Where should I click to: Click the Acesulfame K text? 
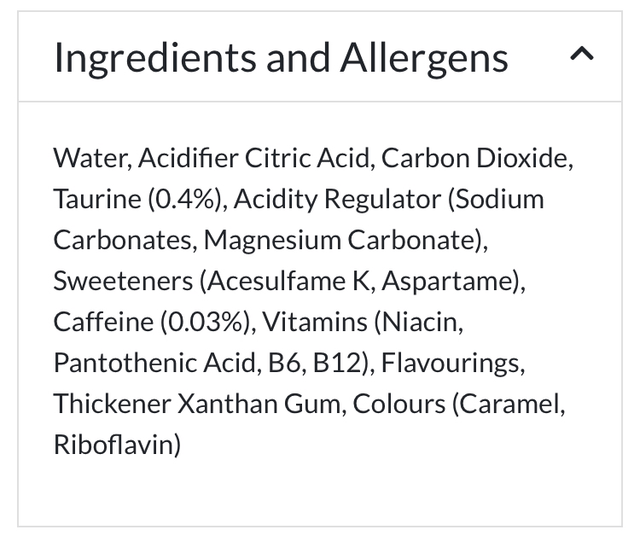(283, 281)
